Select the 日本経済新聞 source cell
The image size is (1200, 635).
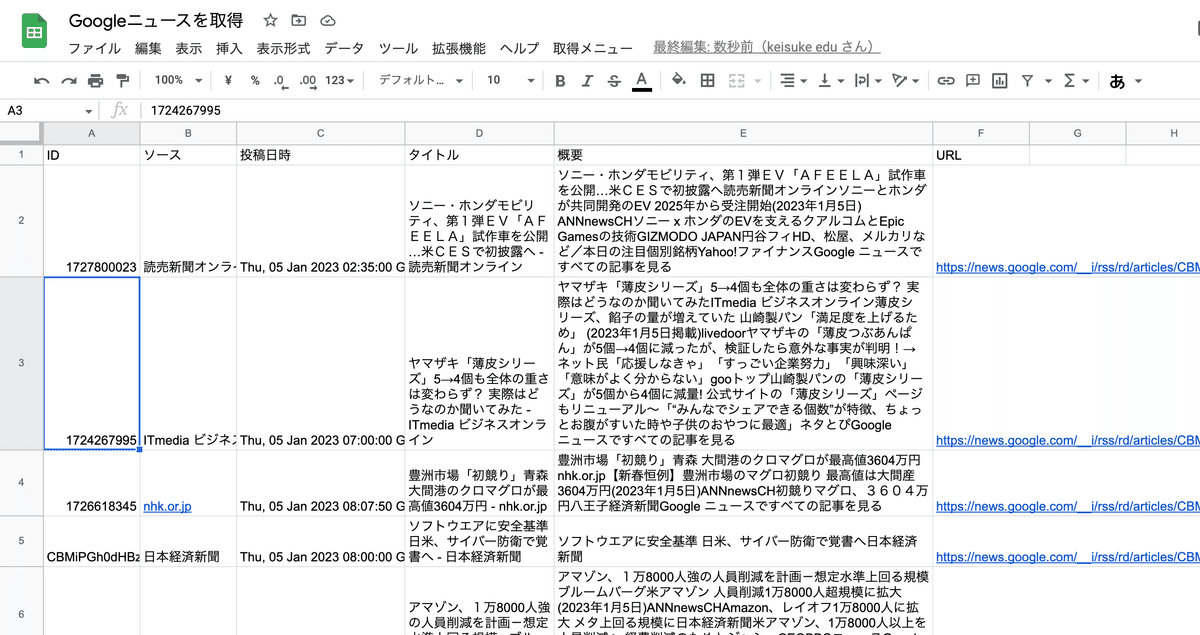[x=188, y=541]
